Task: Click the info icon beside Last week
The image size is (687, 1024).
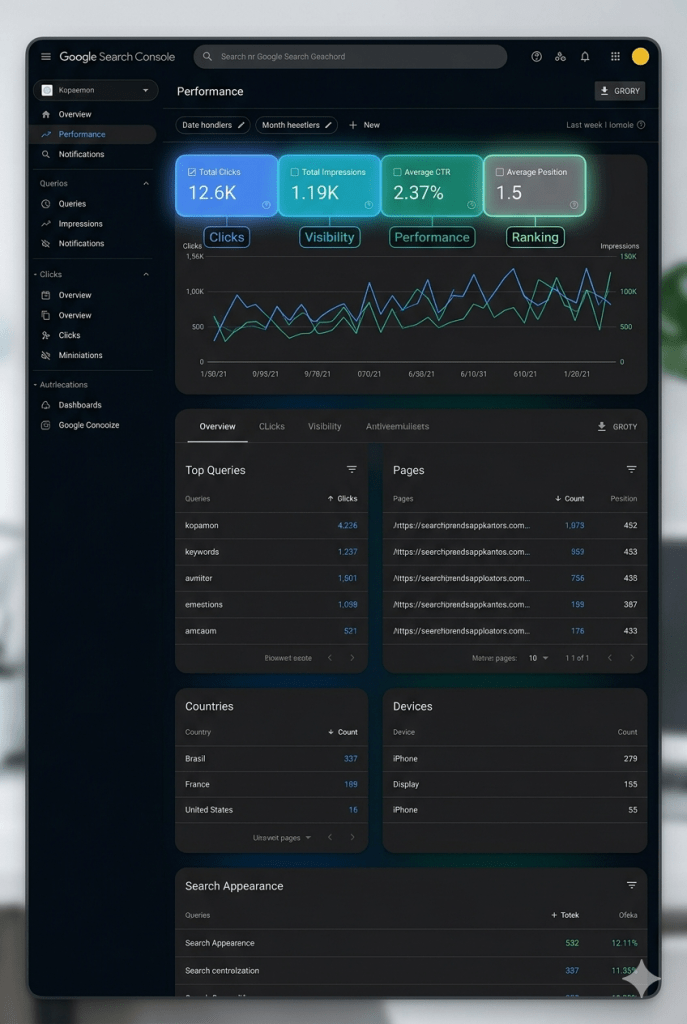Action: pos(641,125)
